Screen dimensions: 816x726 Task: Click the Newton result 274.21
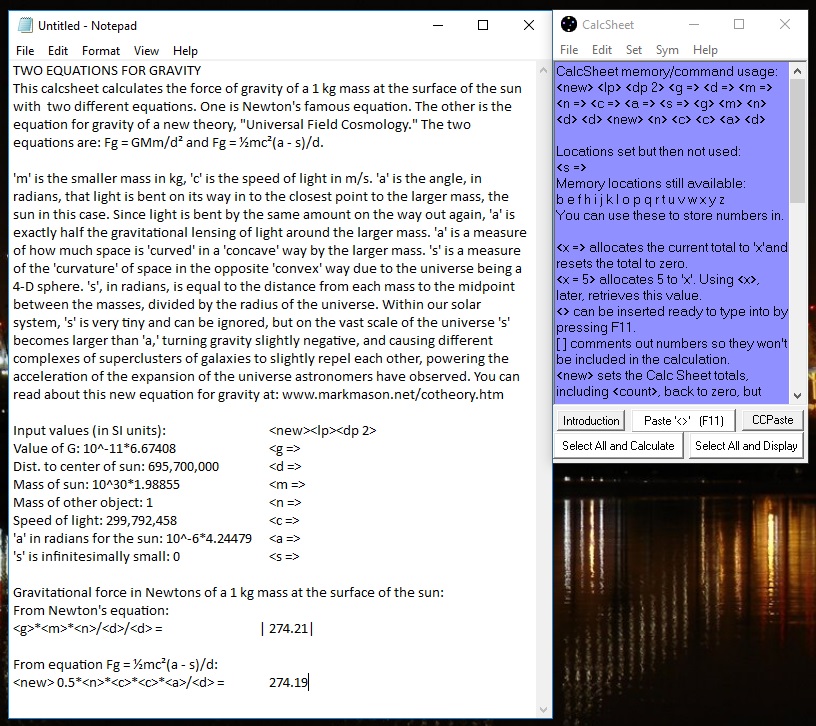tap(289, 629)
